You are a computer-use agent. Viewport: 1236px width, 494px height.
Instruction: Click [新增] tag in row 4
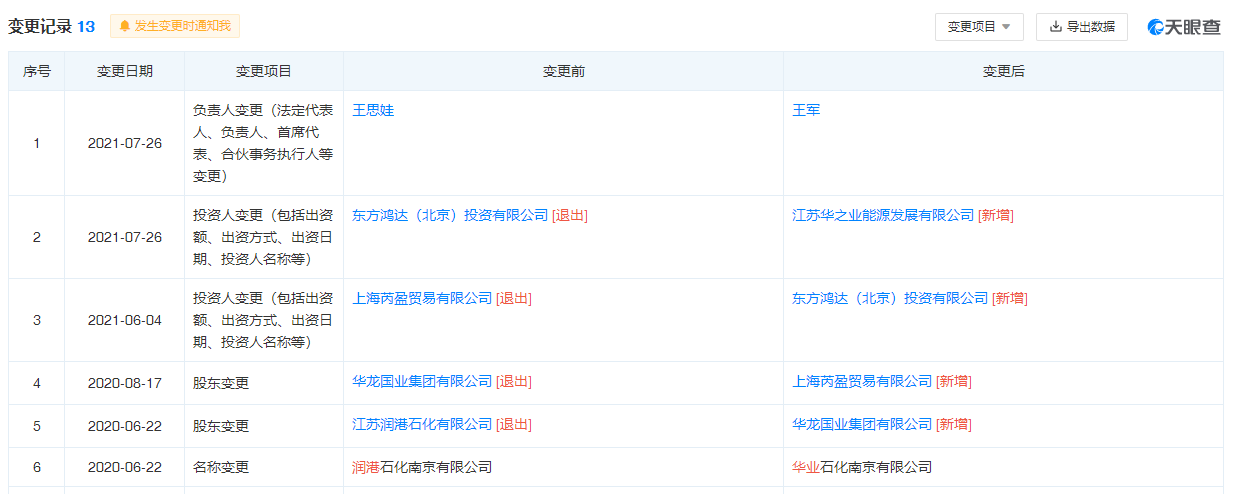tap(954, 381)
